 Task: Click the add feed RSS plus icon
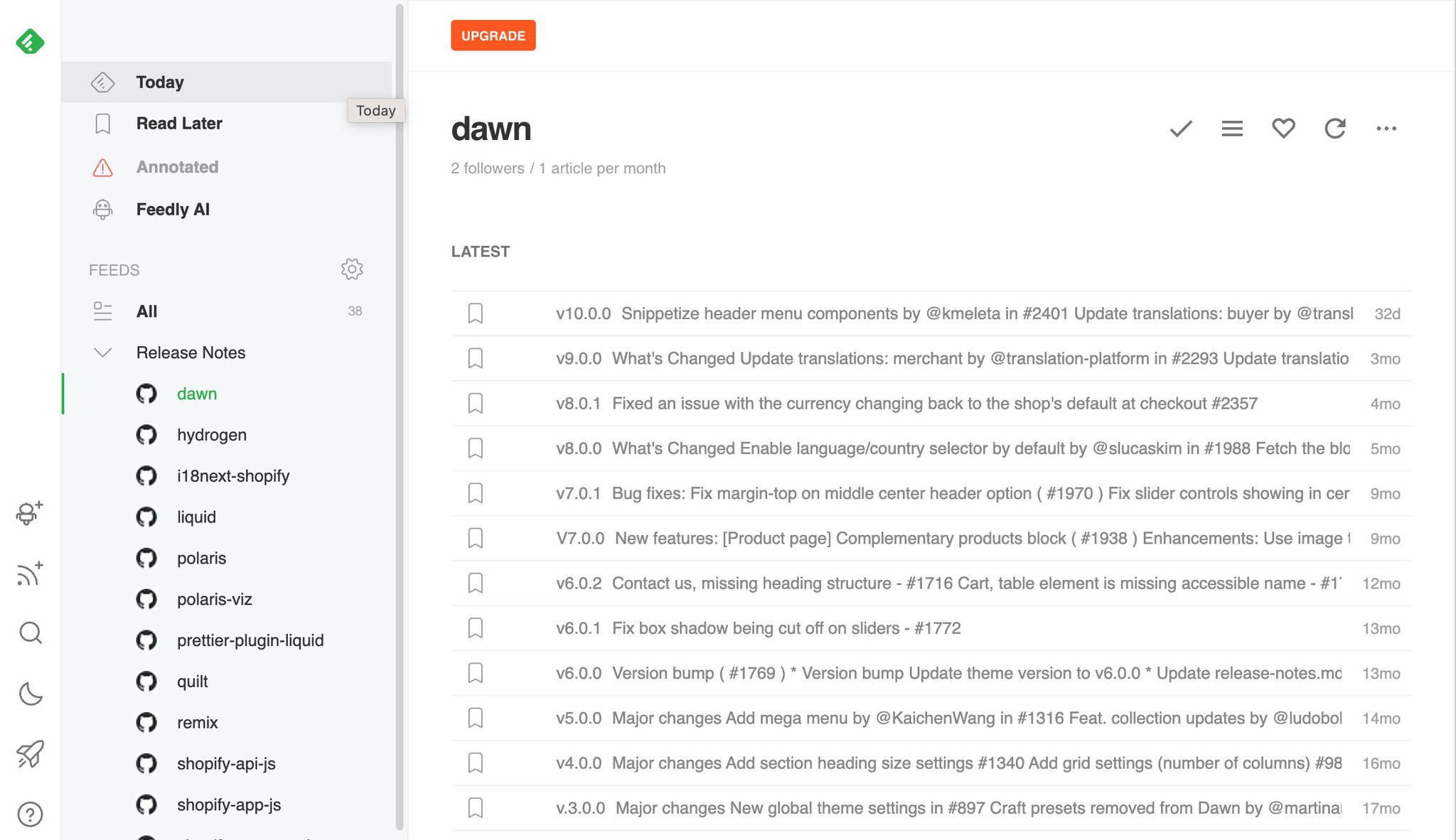[x=30, y=573]
